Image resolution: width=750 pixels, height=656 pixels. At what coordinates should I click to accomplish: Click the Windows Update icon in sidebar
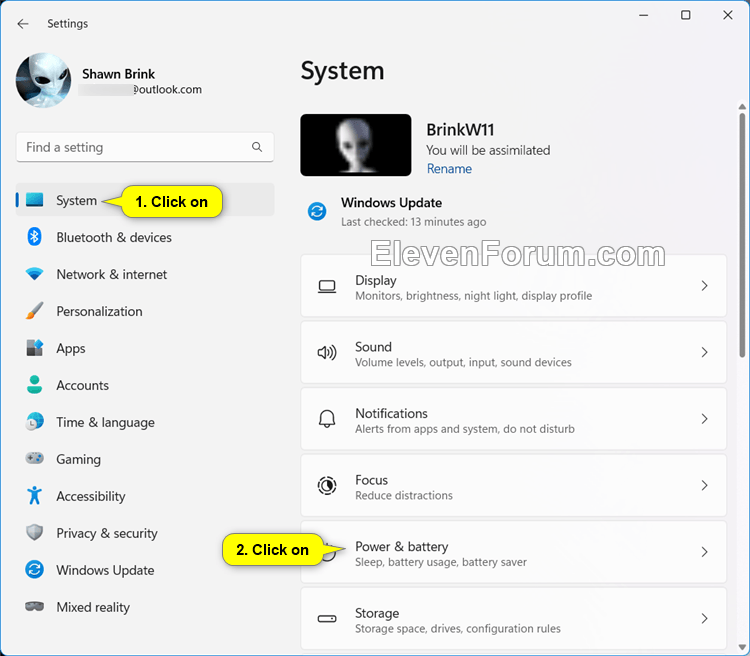point(34,569)
